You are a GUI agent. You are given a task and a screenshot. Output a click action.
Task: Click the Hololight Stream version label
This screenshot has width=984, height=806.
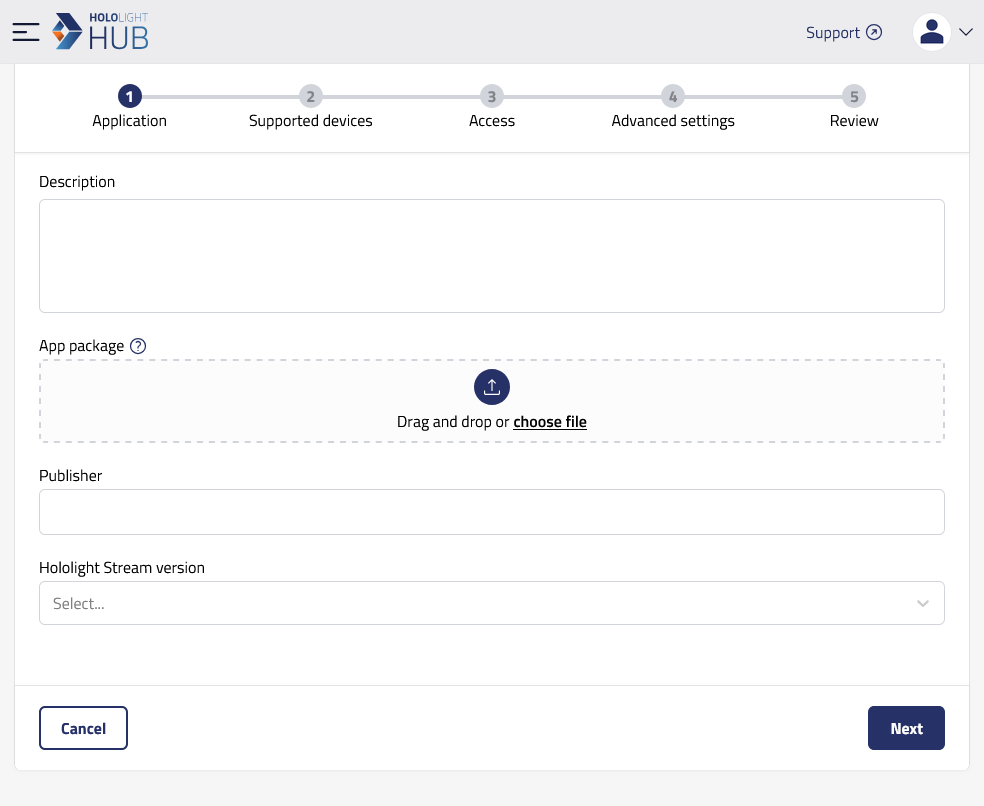point(122,567)
